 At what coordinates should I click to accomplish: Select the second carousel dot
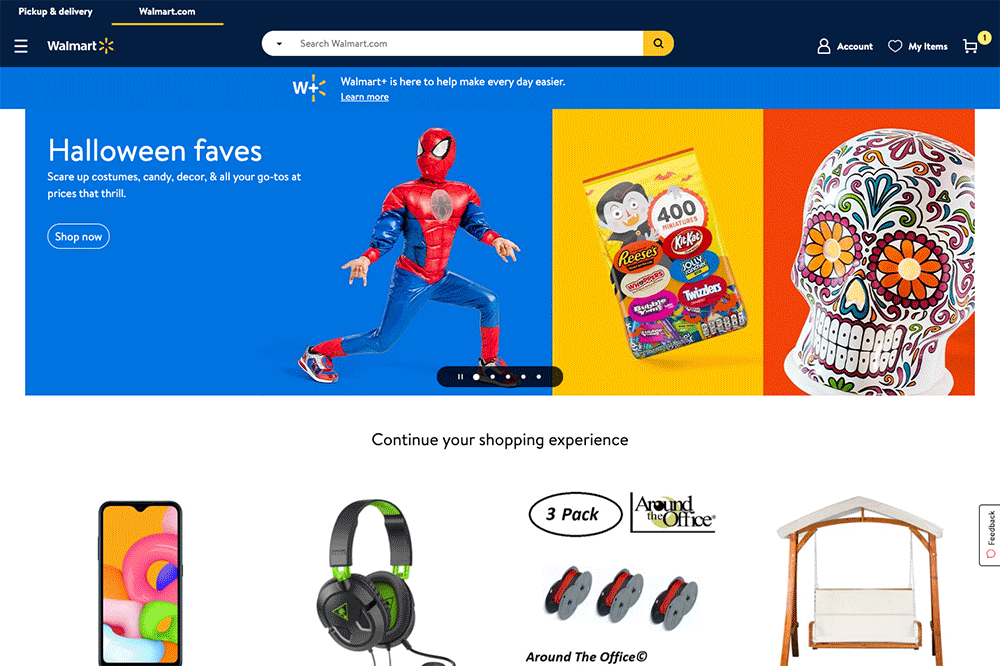[x=492, y=377]
